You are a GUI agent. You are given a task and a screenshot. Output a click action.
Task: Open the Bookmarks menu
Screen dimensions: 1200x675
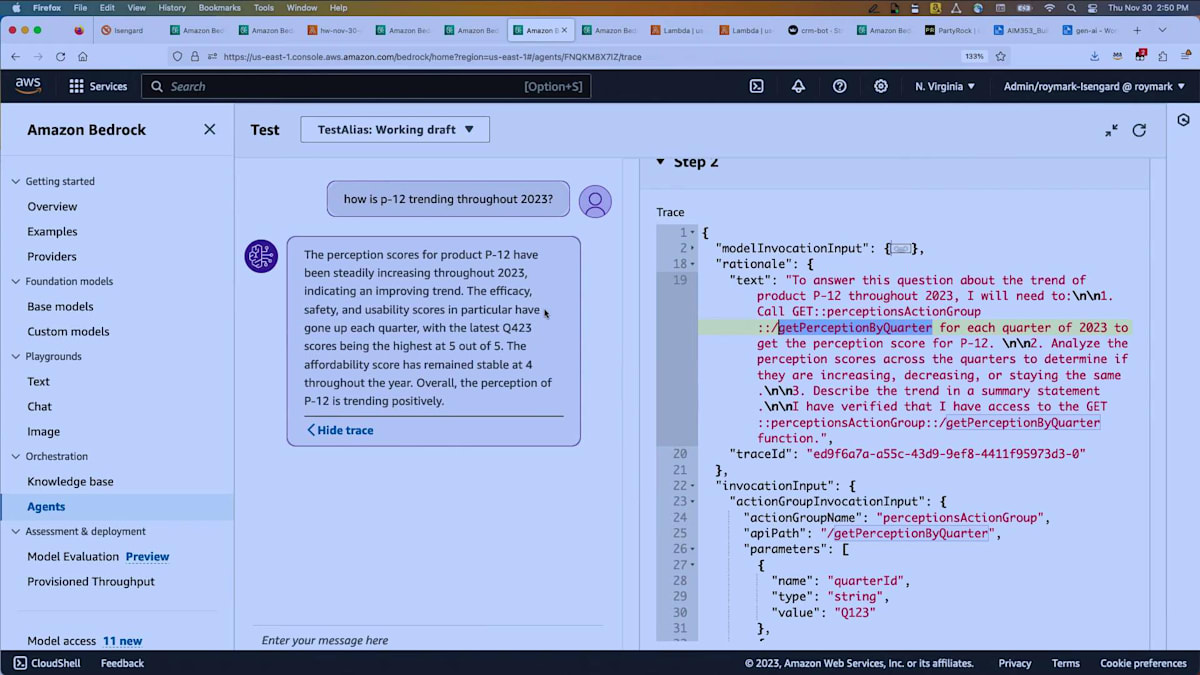click(x=219, y=7)
